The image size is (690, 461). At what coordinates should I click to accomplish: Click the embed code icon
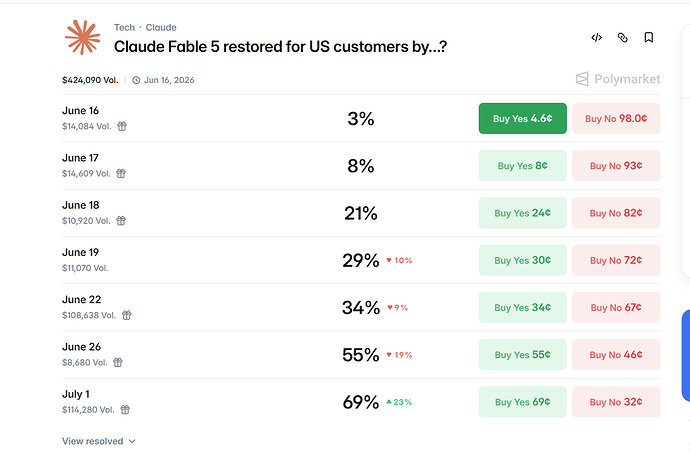[x=596, y=37]
